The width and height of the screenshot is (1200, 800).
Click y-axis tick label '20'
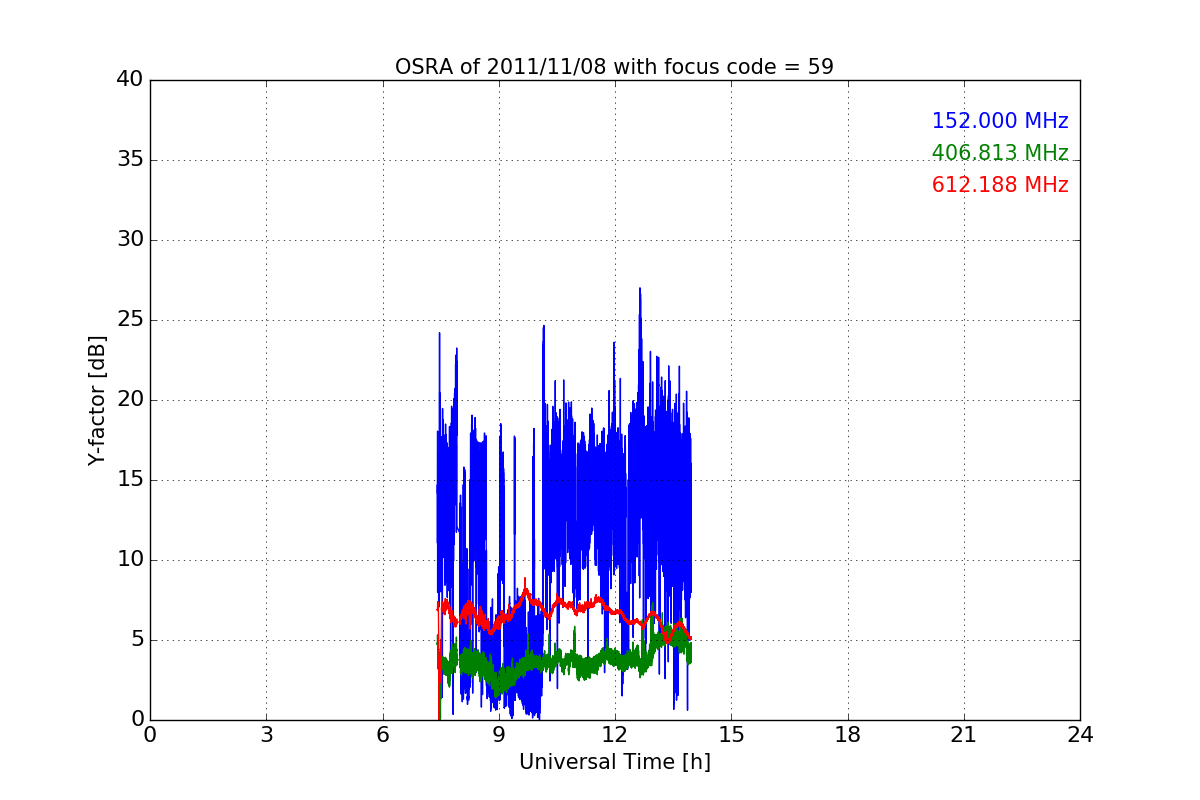[130, 400]
